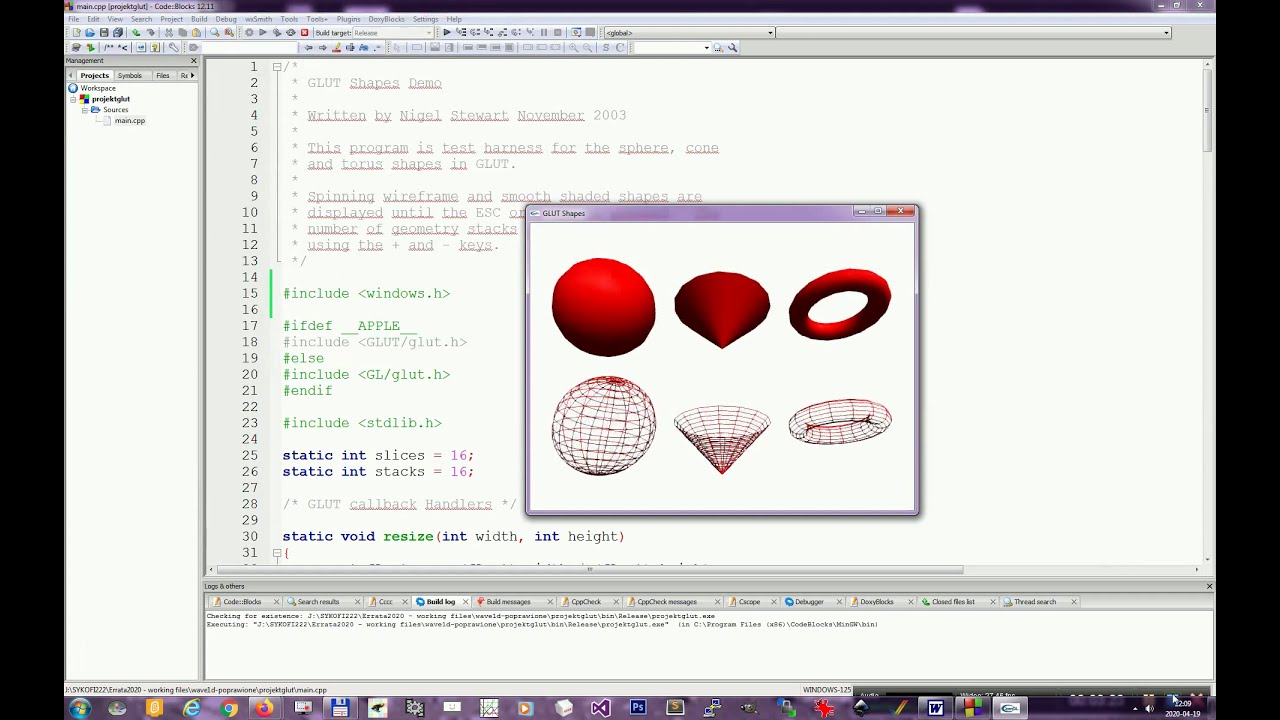Open Chrome from the taskbar
This screenshot has width=1280, height=720.
(x=229, y=708)
